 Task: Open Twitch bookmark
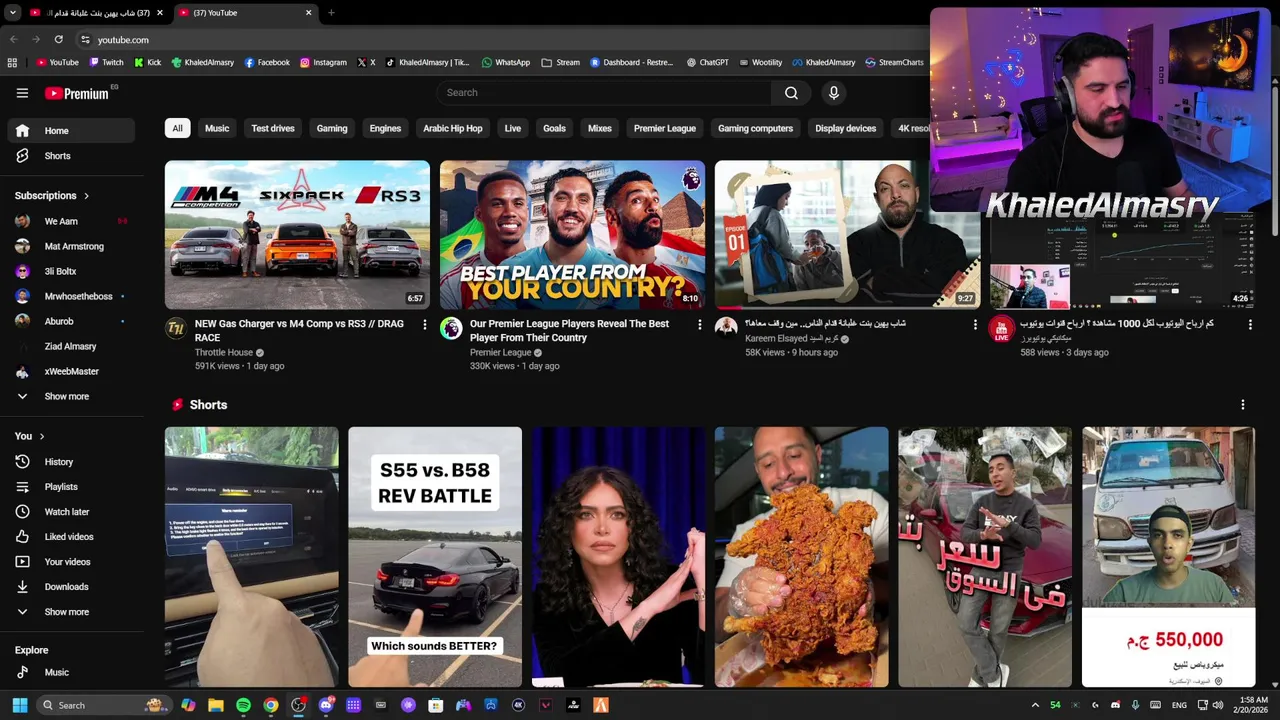coord(106,62)
